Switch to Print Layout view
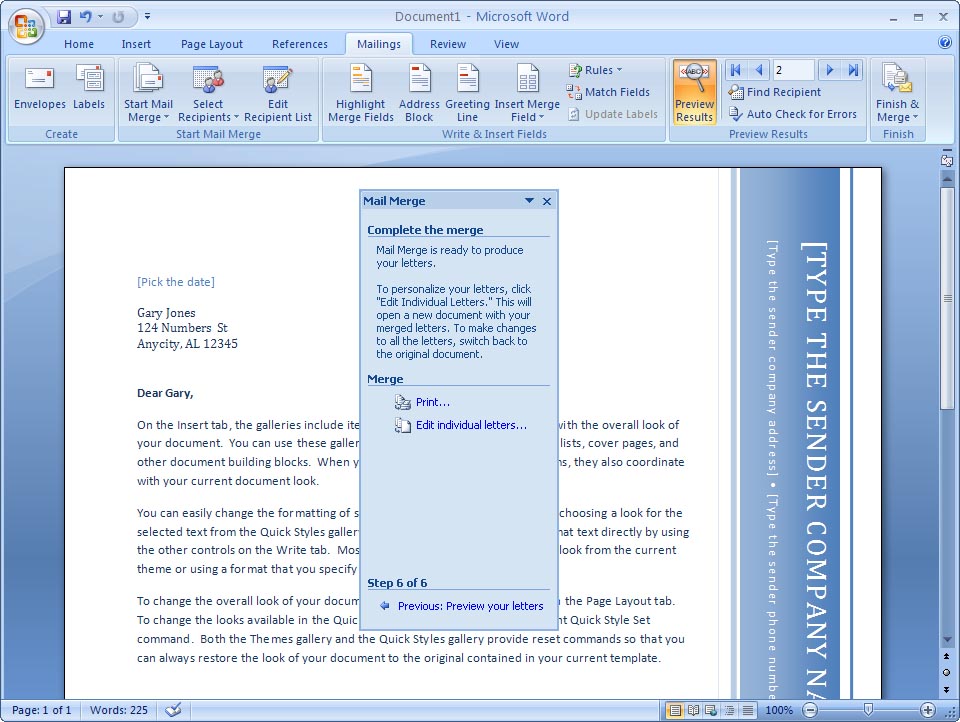 [675, 710]
